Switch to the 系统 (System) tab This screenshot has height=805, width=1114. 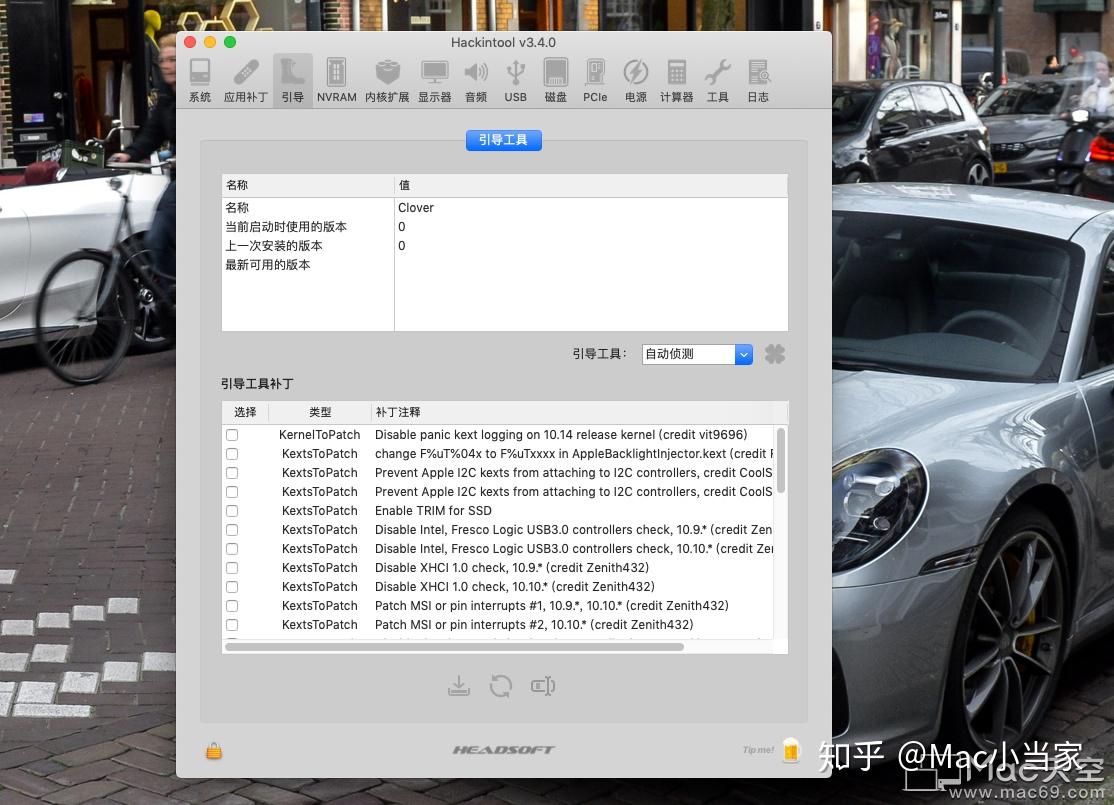[199, 78]
